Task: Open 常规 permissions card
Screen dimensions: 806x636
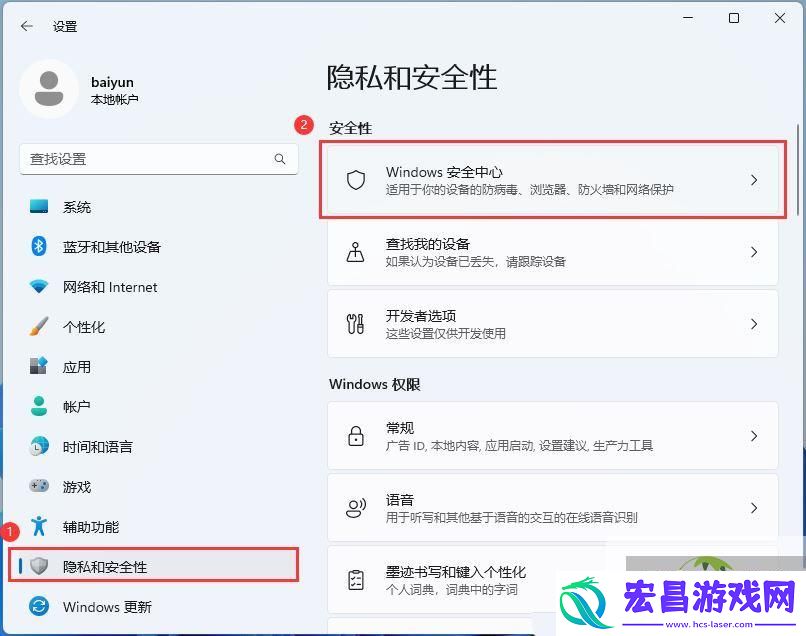Action: coord(553,436)
